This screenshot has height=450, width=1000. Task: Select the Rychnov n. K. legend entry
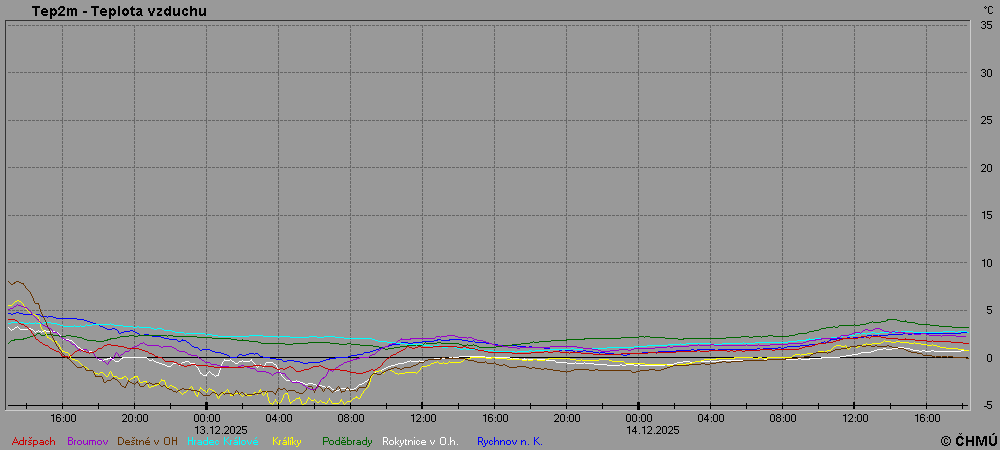click(x=510, y=441)
